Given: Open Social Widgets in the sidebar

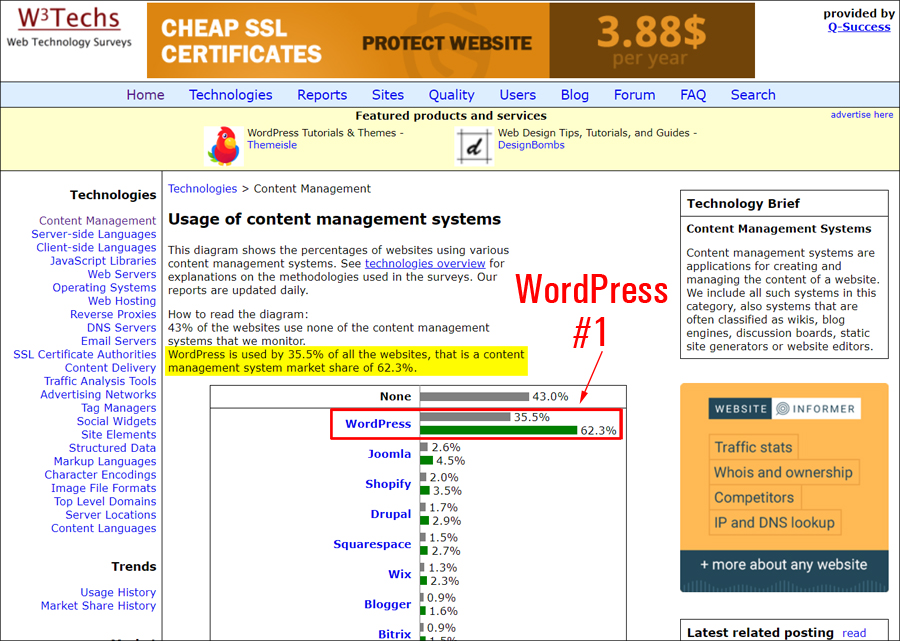Looking at the screenshot, I should (x=117, y=421).
